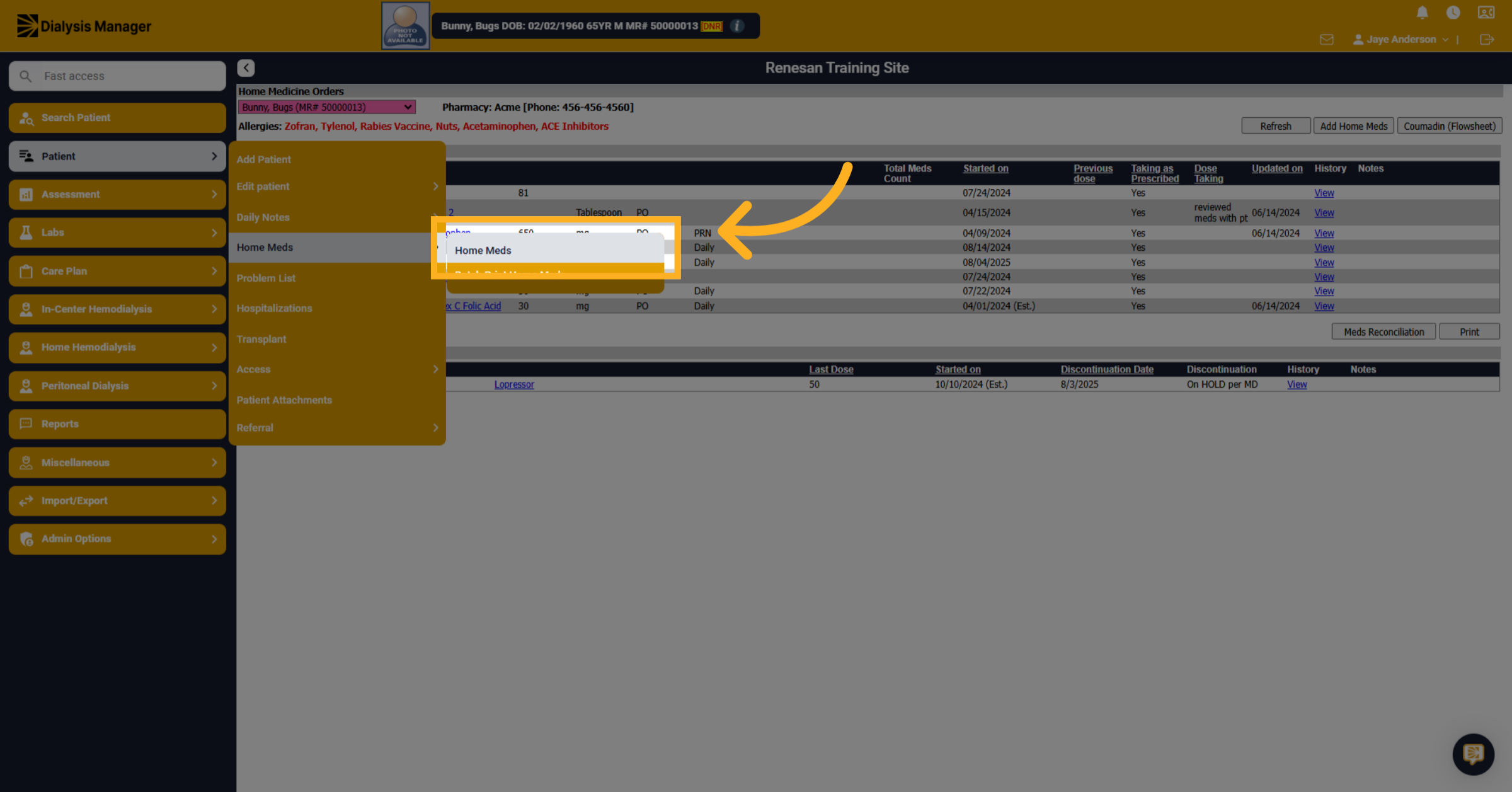Open the chat support icon
Image resolution: width=1512 pixels, height=792 pixels.
1473,754
